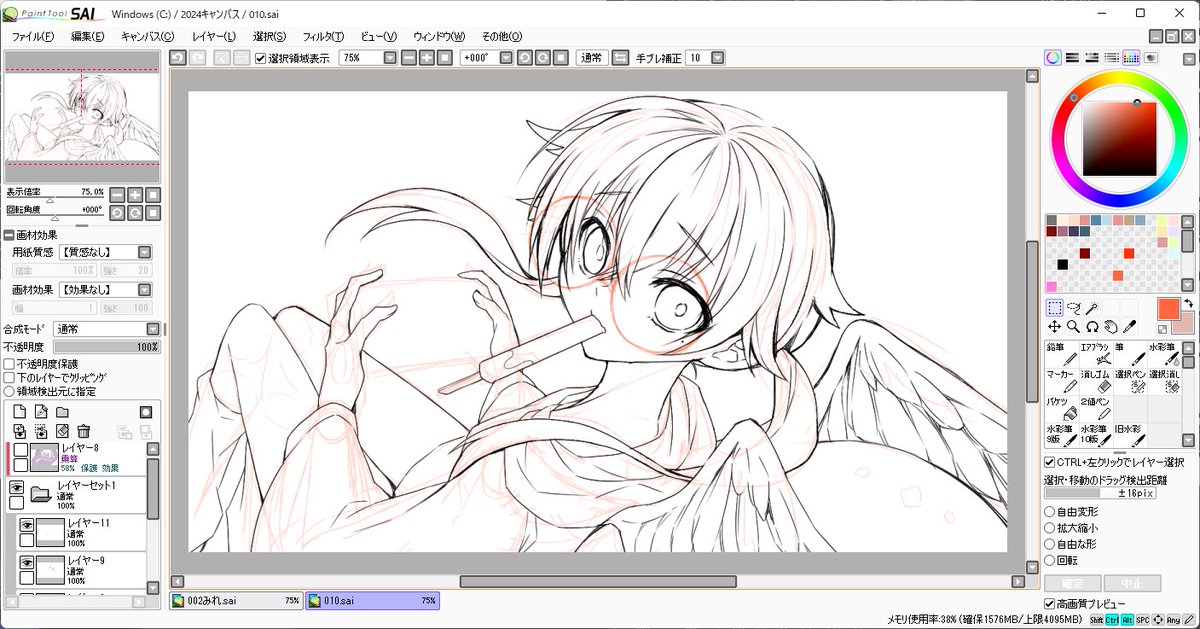The height and width of the screenshot is (629, 1200).
Task: Toggle the swatches panel icon
Action: coord(1131,58)
